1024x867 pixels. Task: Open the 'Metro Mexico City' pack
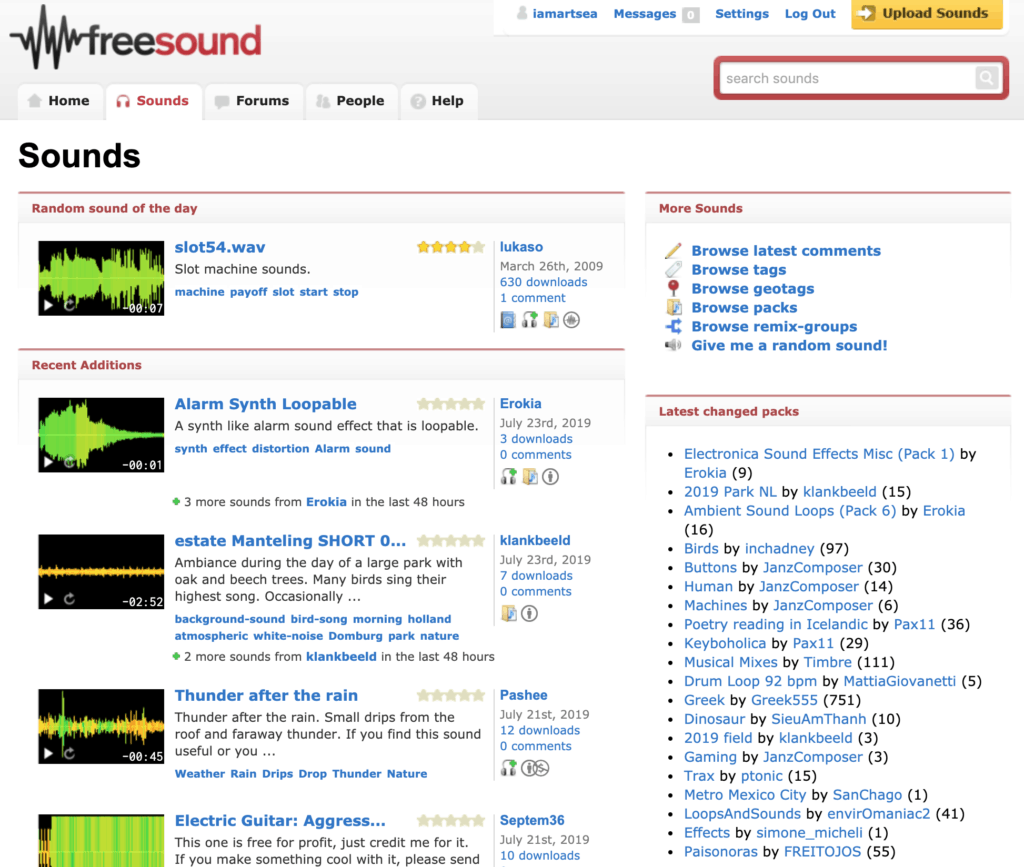tap(744, 795)
